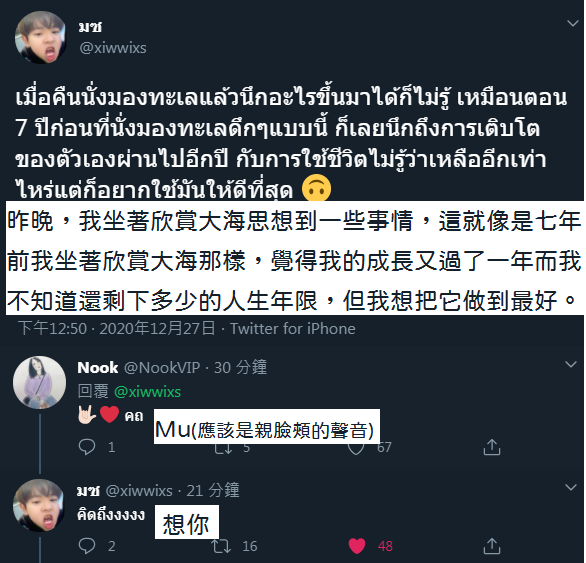
Task: Retweet Nook's reply showing 5 retweets
Action: click(x=223, y=448)
